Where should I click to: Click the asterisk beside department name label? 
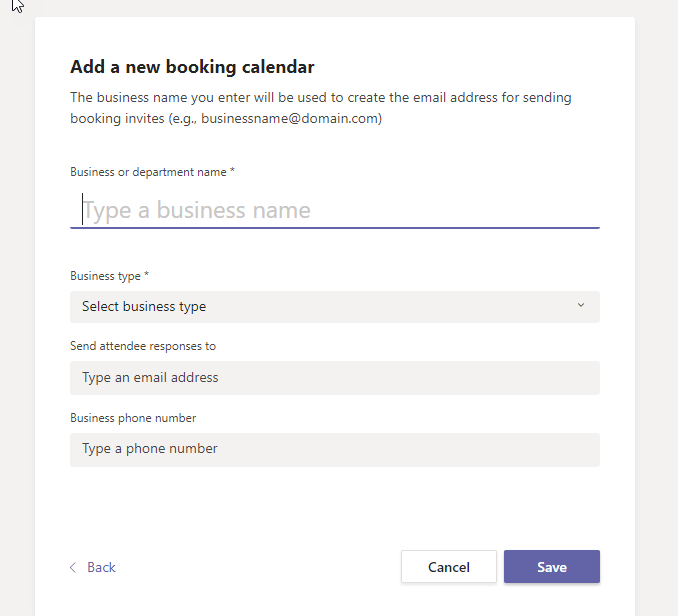(x=233, y=171)
